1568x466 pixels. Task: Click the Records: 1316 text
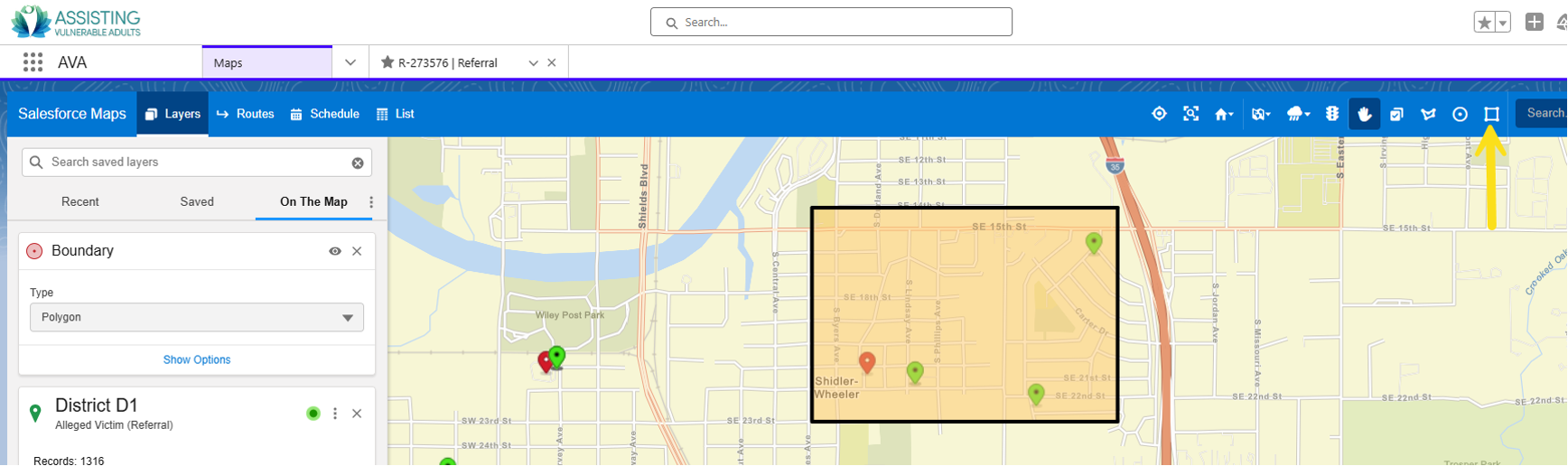69,461
